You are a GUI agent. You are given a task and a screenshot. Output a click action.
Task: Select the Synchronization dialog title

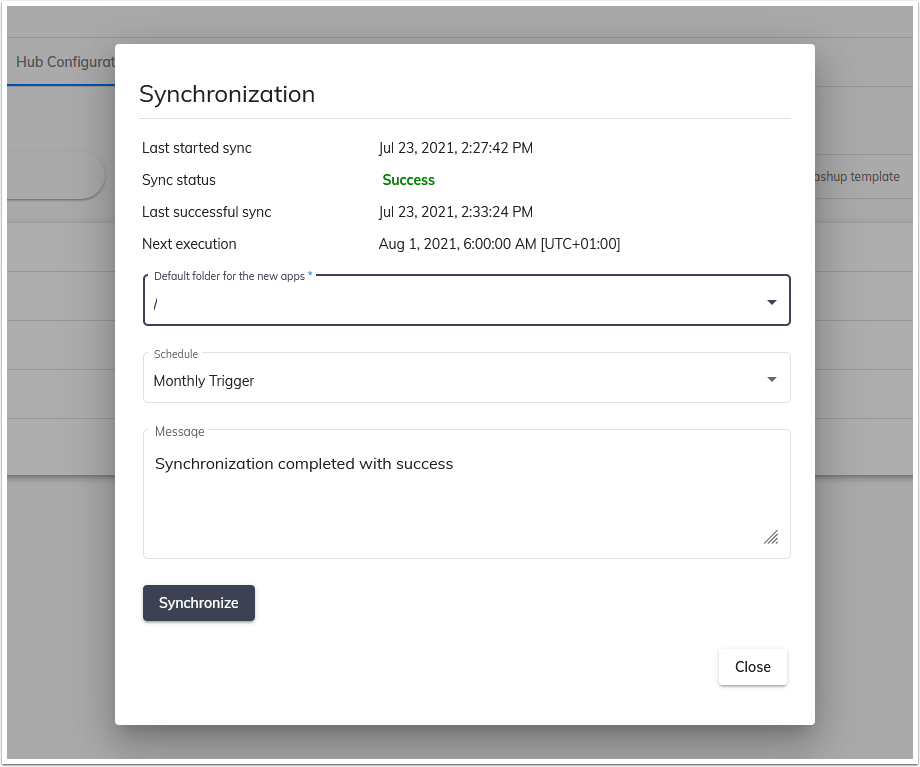coord(227,94)
